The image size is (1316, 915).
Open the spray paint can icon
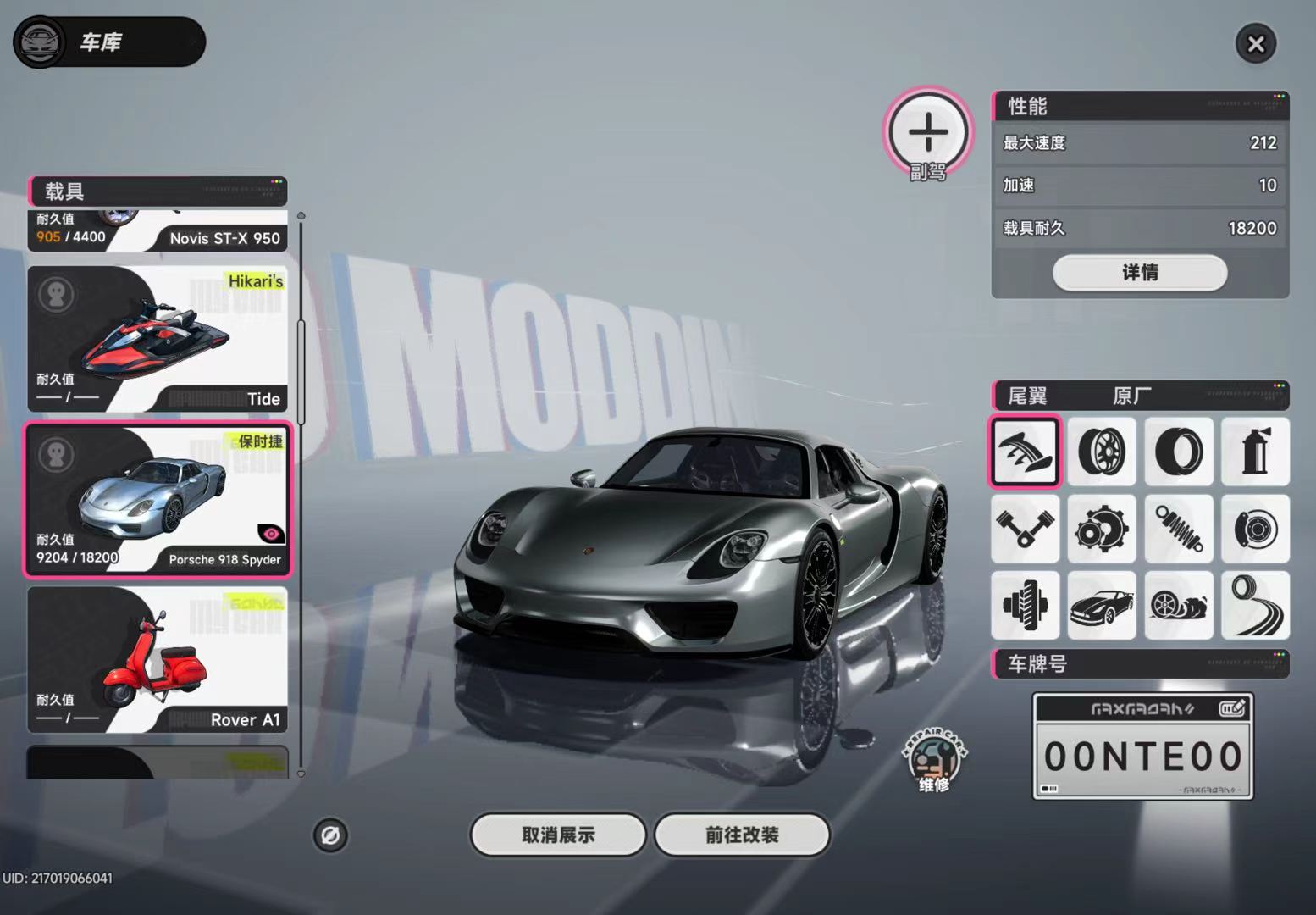point(1256,452)
